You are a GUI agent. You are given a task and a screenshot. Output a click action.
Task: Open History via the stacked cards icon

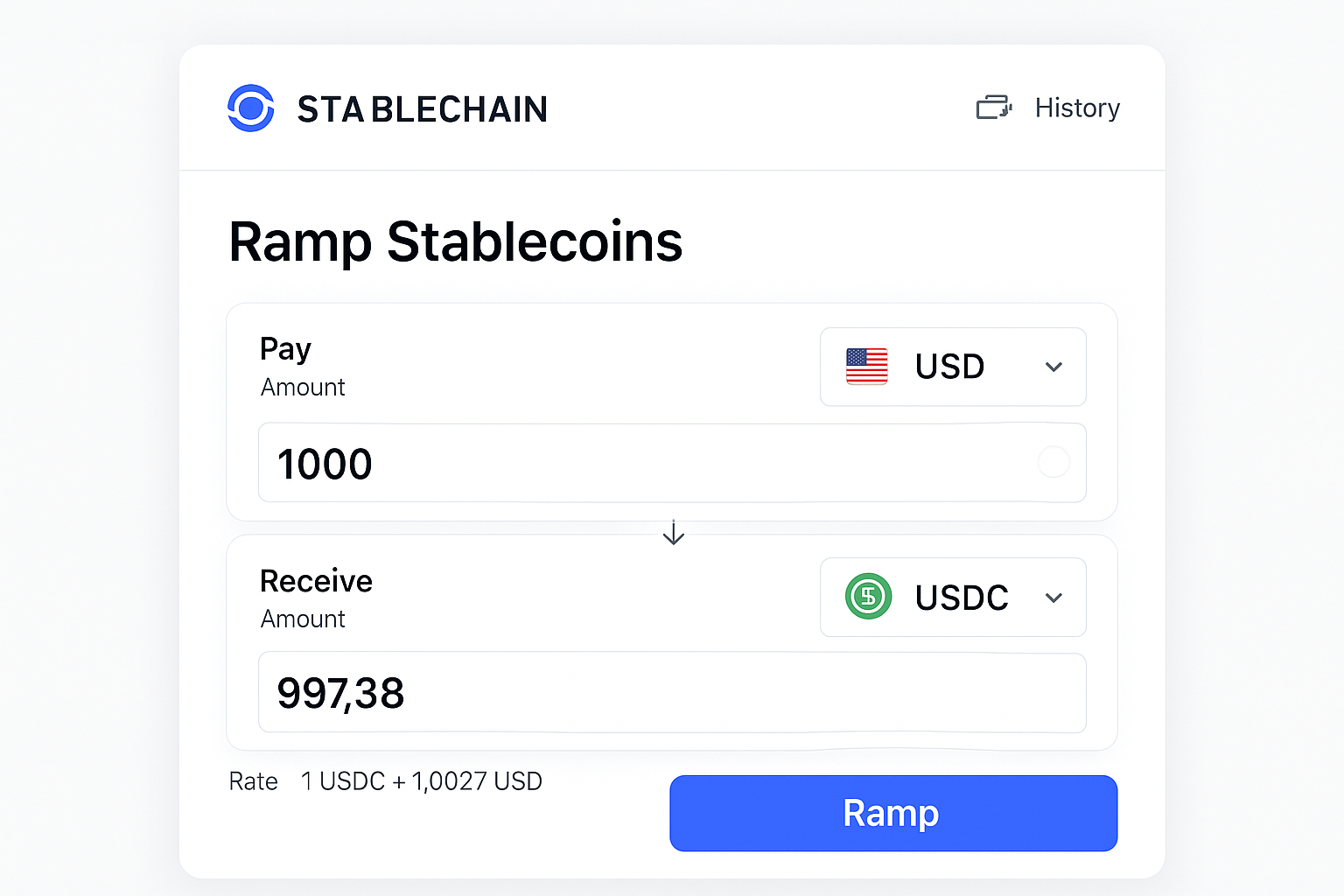pos(994,107)
